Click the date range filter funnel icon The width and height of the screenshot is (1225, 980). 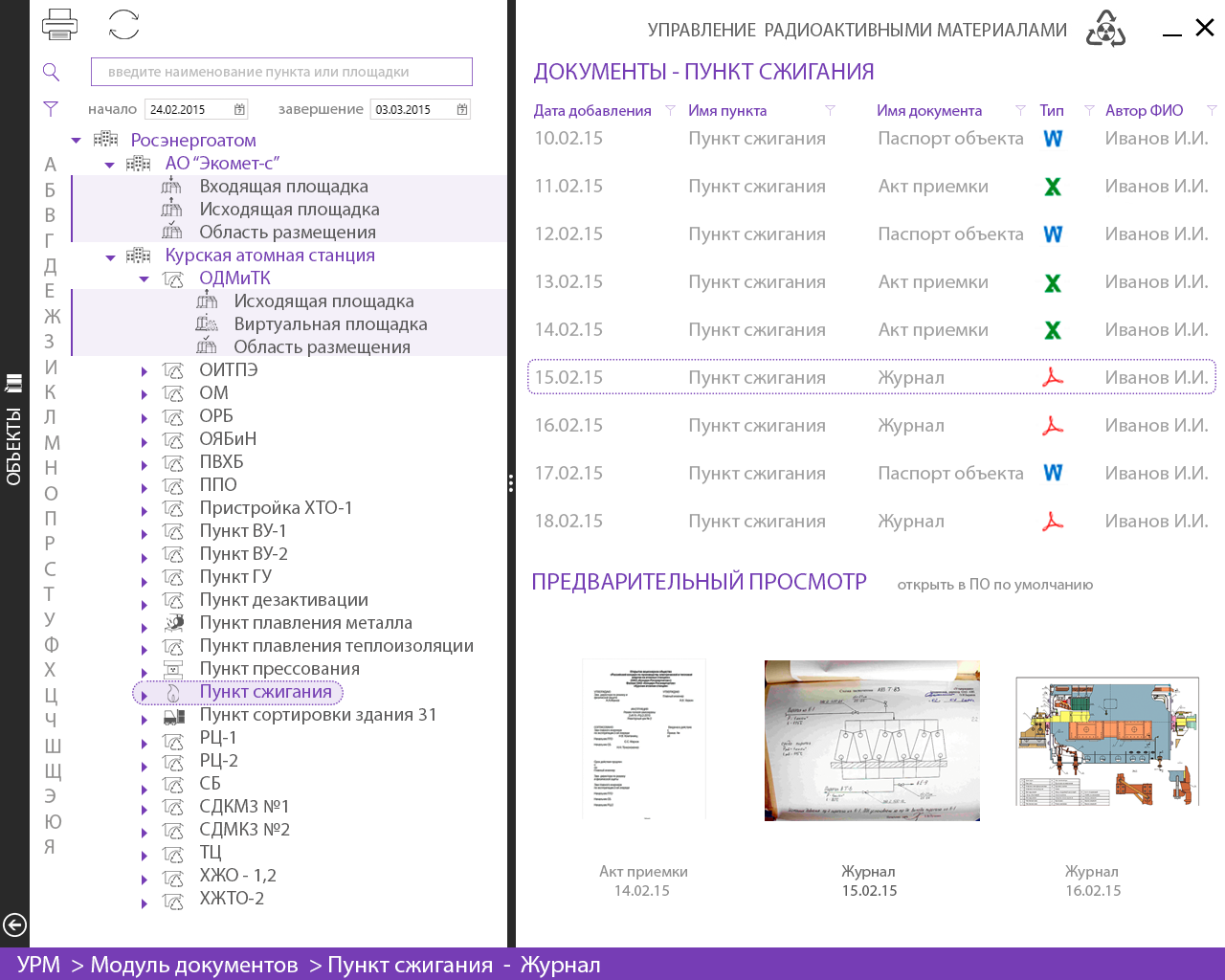pos(51,109)
